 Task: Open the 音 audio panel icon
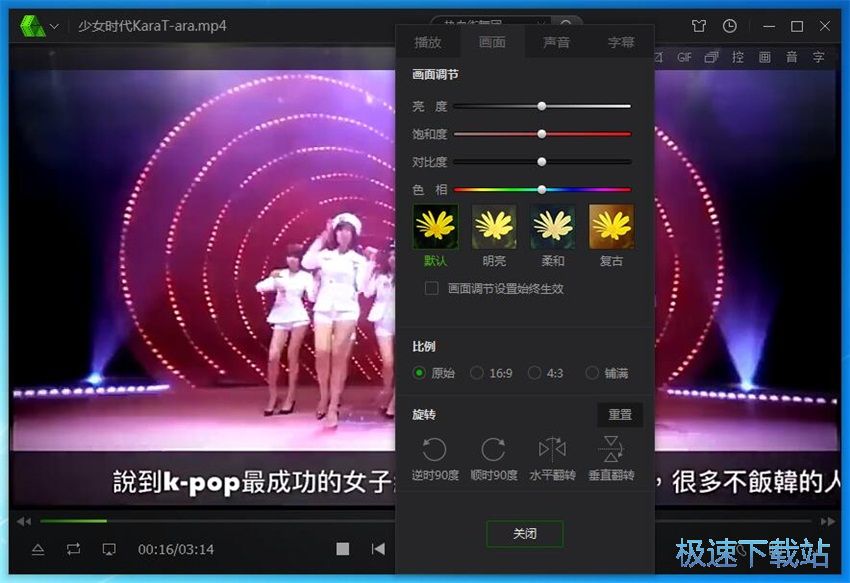(x=791, y=57)
